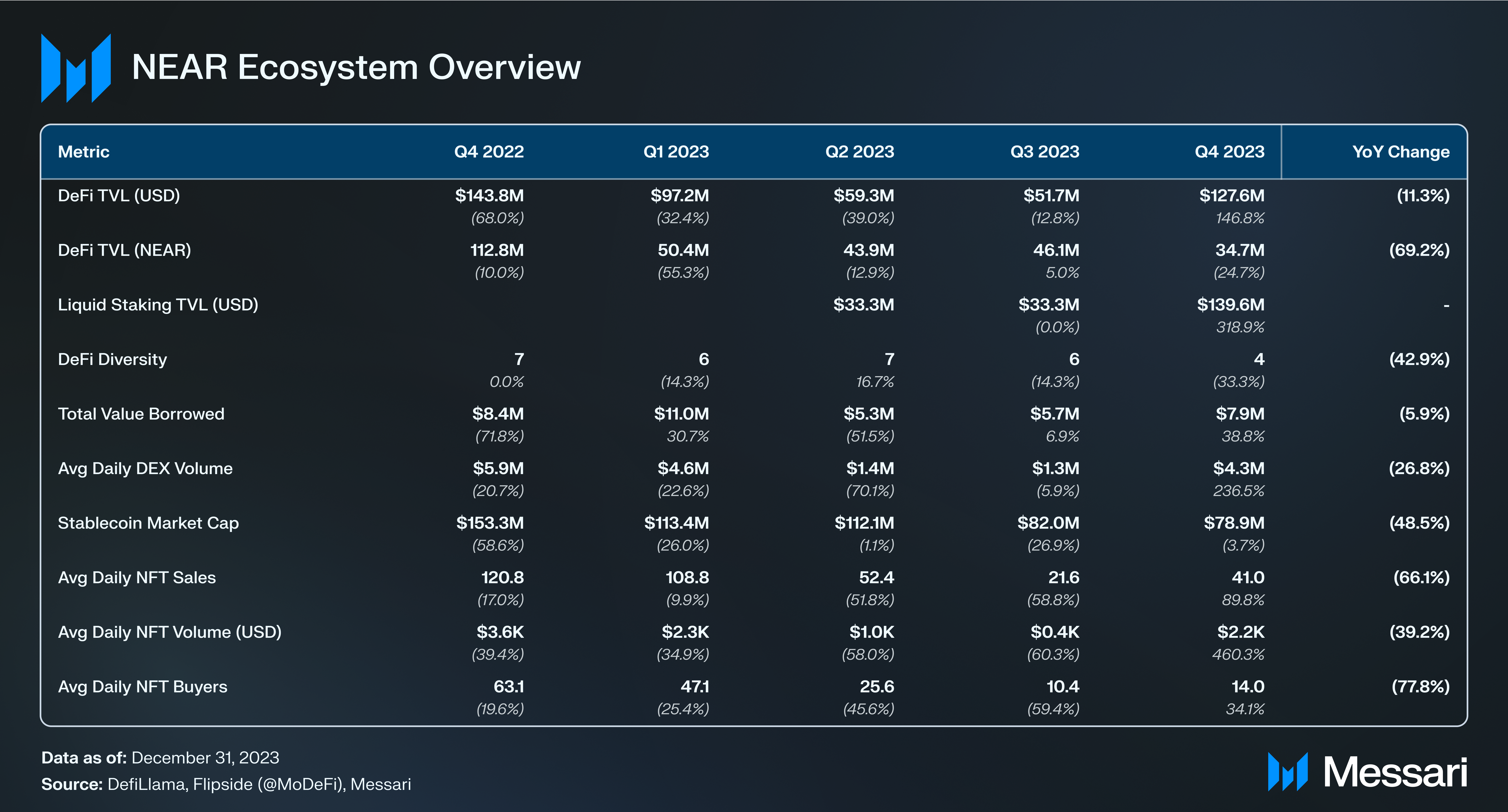Click the '(69.2%)' YoY change value
1508x812 pixels.
(x=1420, y=250)
